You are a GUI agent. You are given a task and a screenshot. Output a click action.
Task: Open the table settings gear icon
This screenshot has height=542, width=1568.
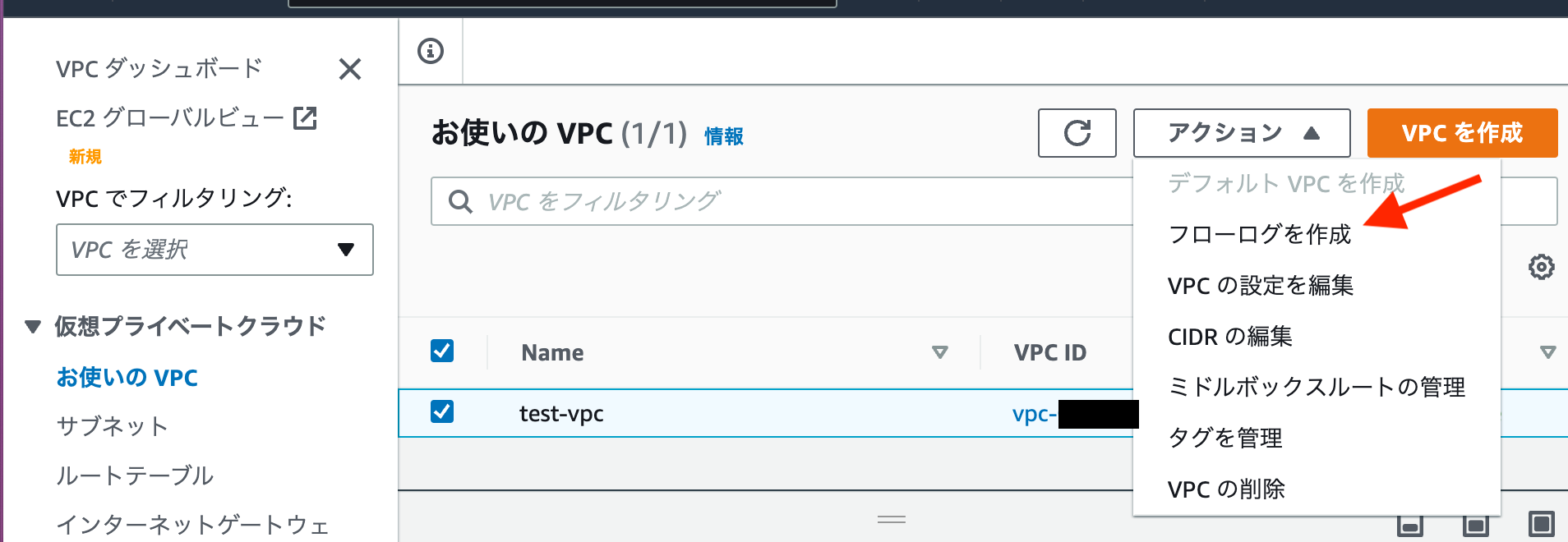[x=1542, y=267]
